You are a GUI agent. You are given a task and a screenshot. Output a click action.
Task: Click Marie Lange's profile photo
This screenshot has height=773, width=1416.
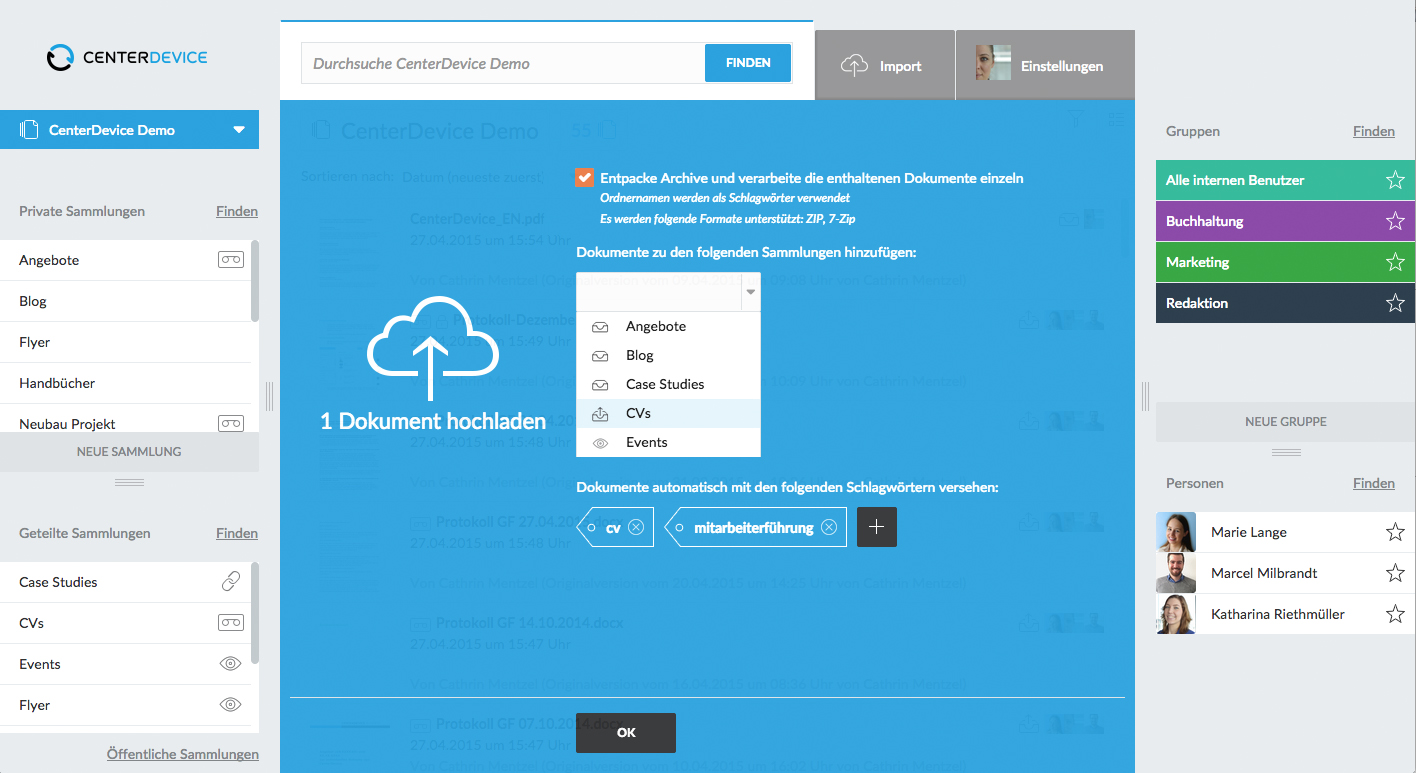click(x=1176, y=532)
